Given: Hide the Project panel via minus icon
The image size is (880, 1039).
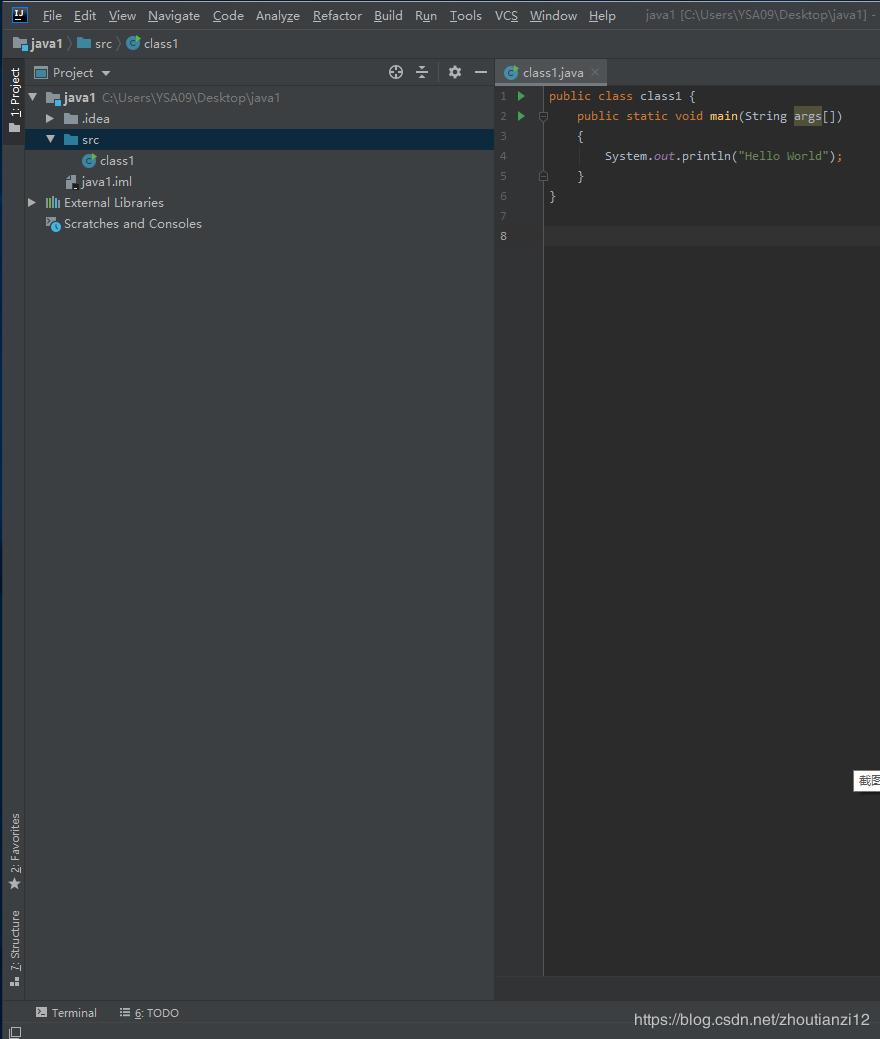Looking at the screenshot, I should click(x=481, y=72).
